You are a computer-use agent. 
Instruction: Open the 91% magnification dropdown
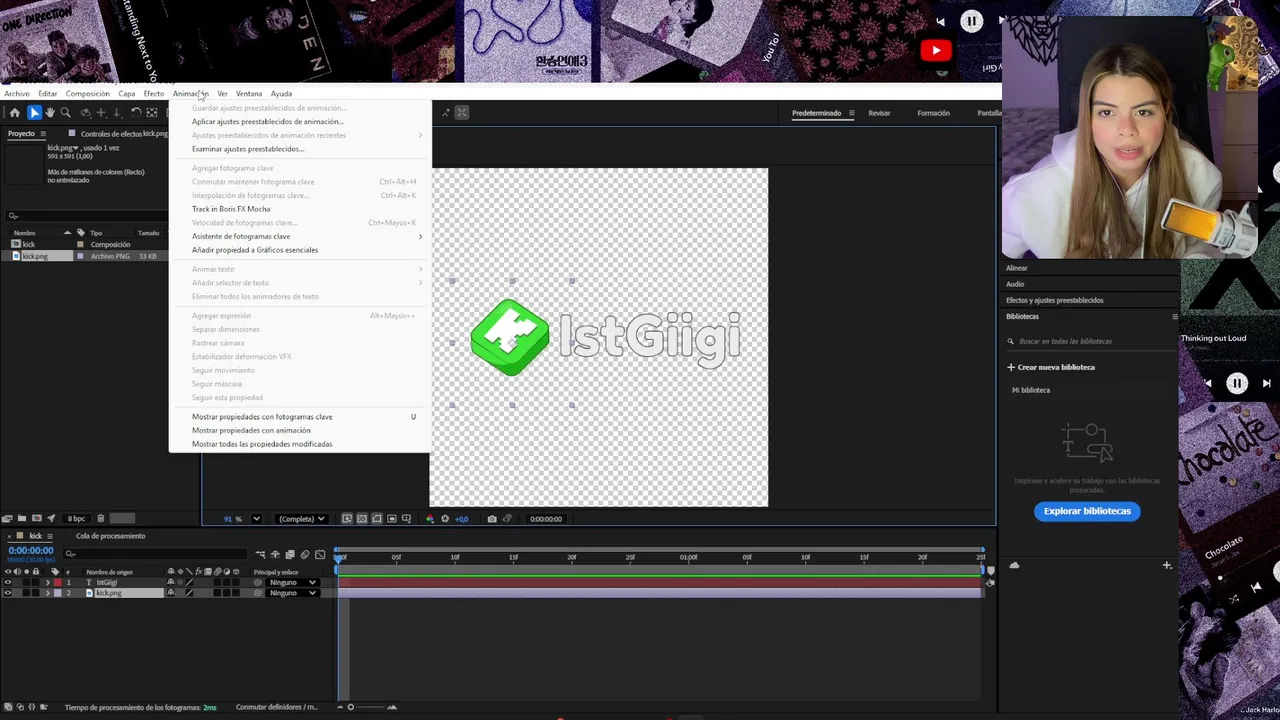point(256,519)
